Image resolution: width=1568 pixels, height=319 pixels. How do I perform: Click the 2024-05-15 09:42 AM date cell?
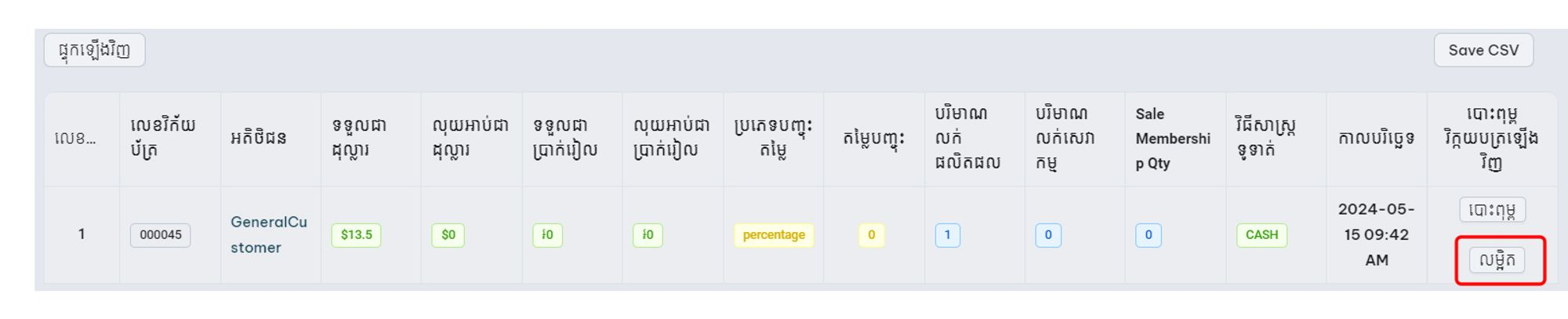point(1376,234)
